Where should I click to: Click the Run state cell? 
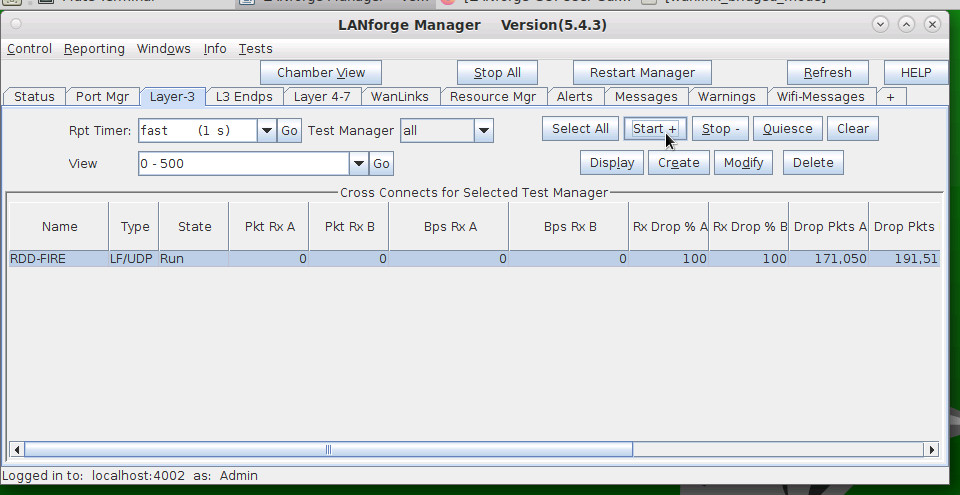pyautogui.click(x=193, y=259)
